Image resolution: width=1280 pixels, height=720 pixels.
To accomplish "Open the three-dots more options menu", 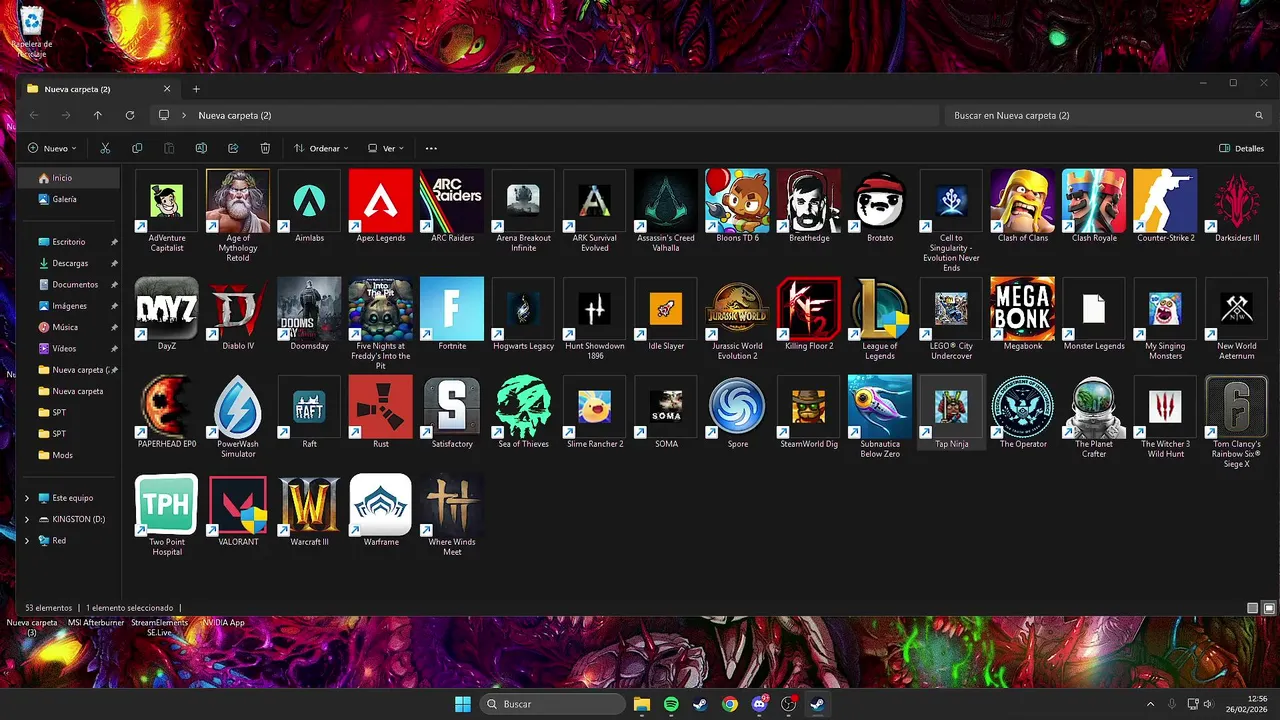I will (431, 148).
